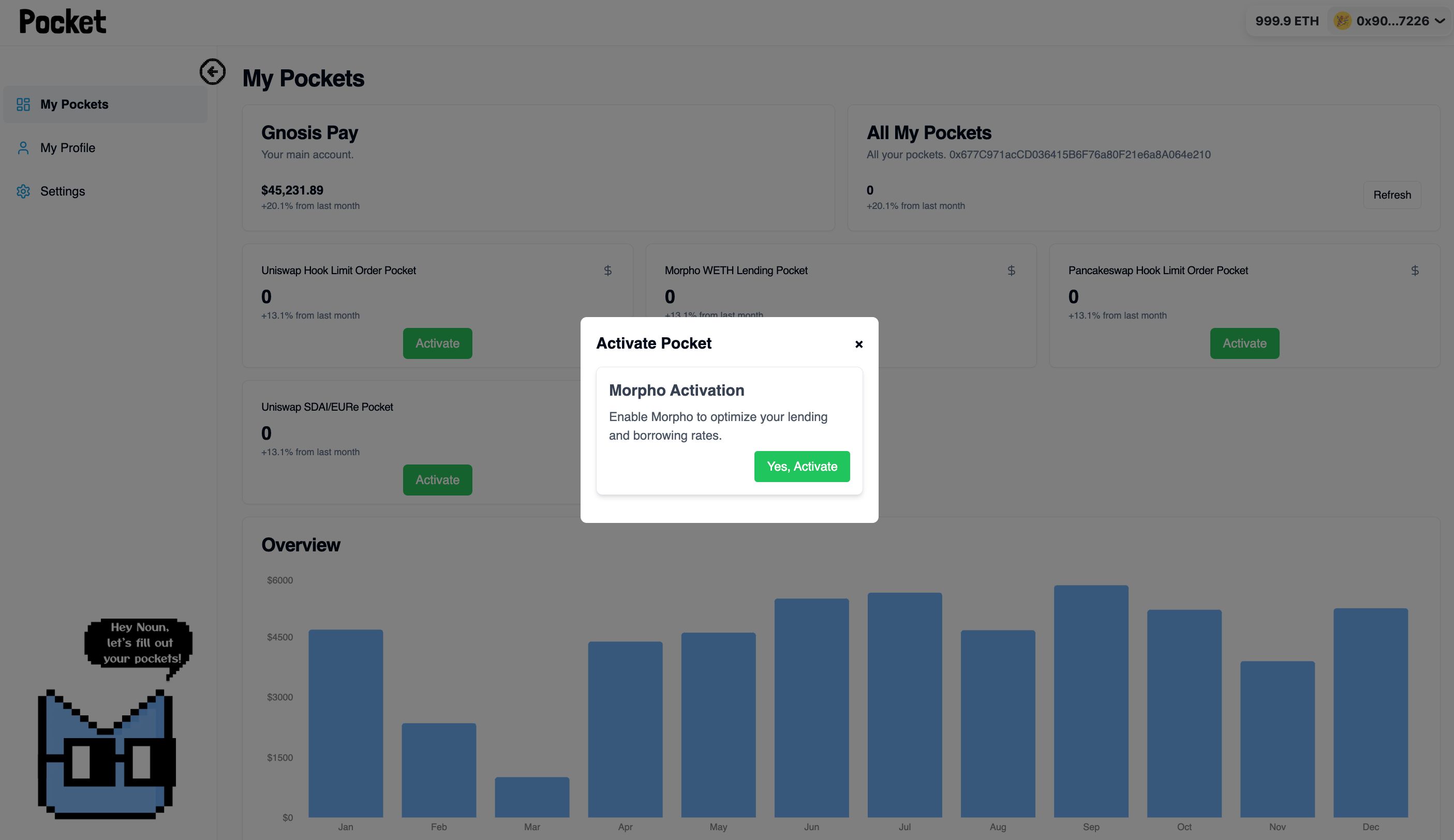
Task: Click the Dec bar in Overview chart
Action: click(1371, 713)
